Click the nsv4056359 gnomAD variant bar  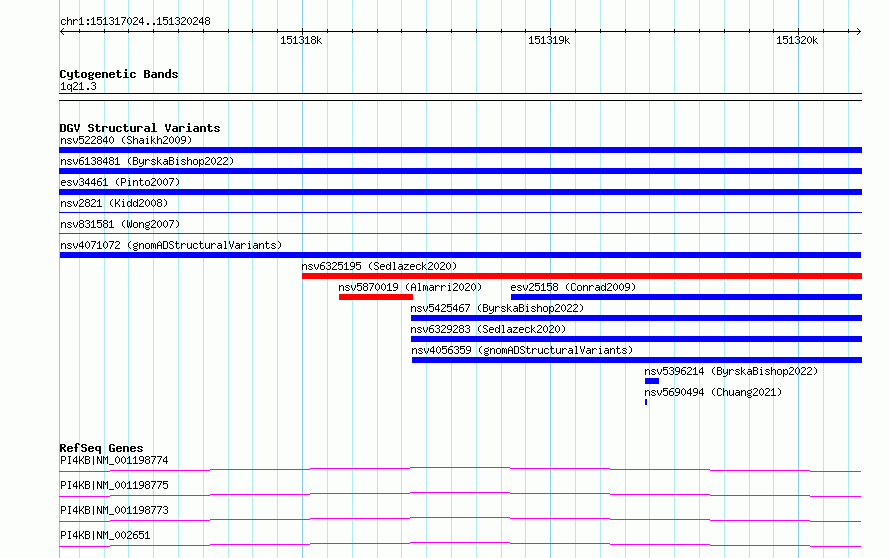tap(637, 360)
